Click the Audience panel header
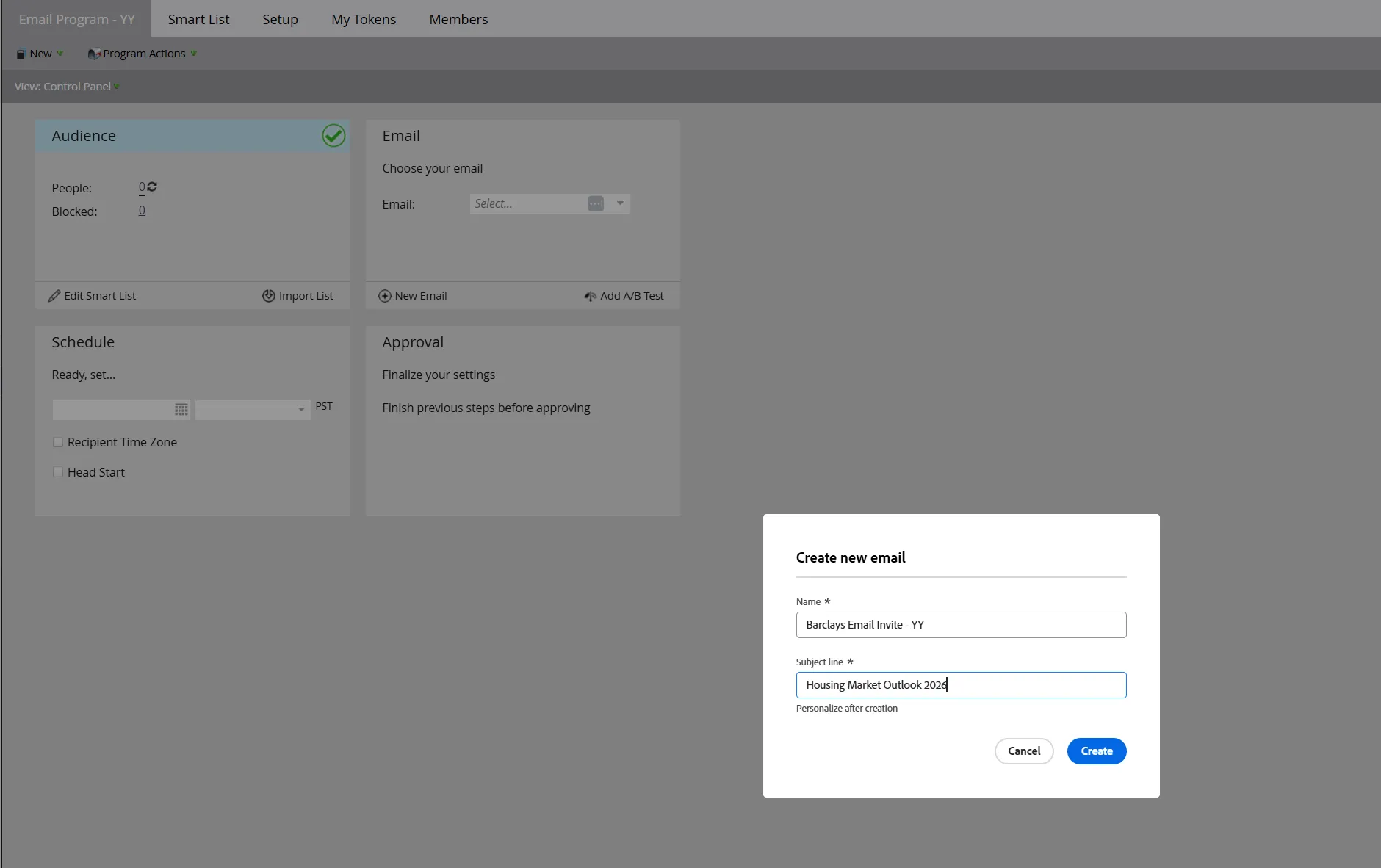1381x868 pixels. [x=192, y=136]
